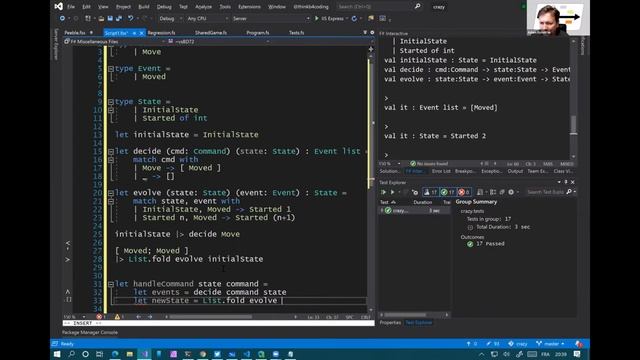Switch to the Regression.fs tab
The image size is (640, 360).
[161, 33]
